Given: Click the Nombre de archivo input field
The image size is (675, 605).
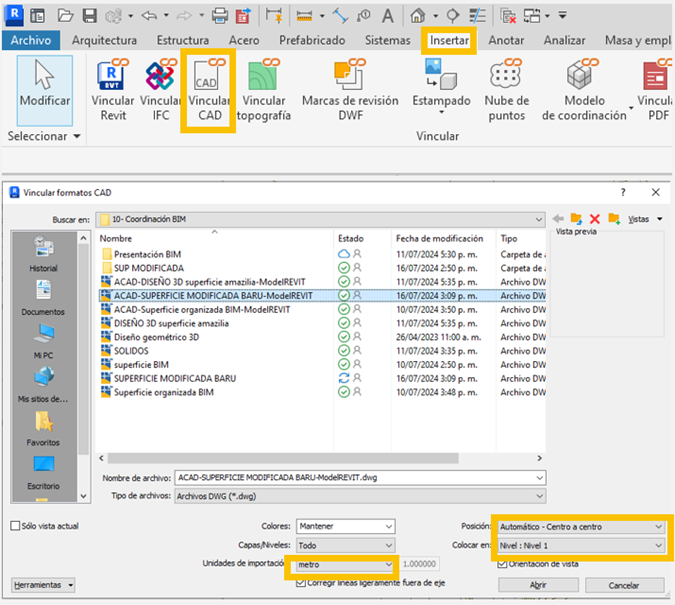Looking at the screenshot, I should pos(360,478).
